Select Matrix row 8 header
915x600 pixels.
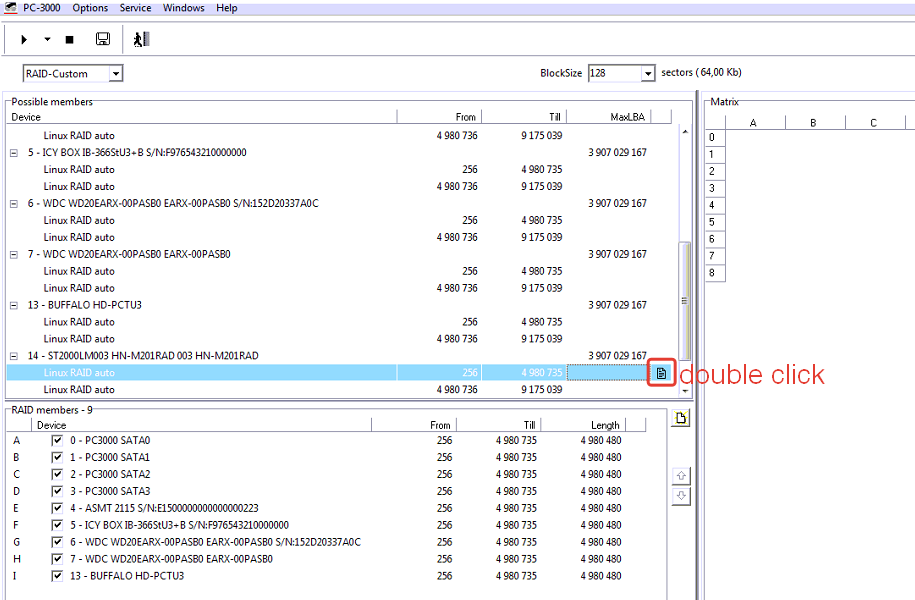tap(715, 273)
